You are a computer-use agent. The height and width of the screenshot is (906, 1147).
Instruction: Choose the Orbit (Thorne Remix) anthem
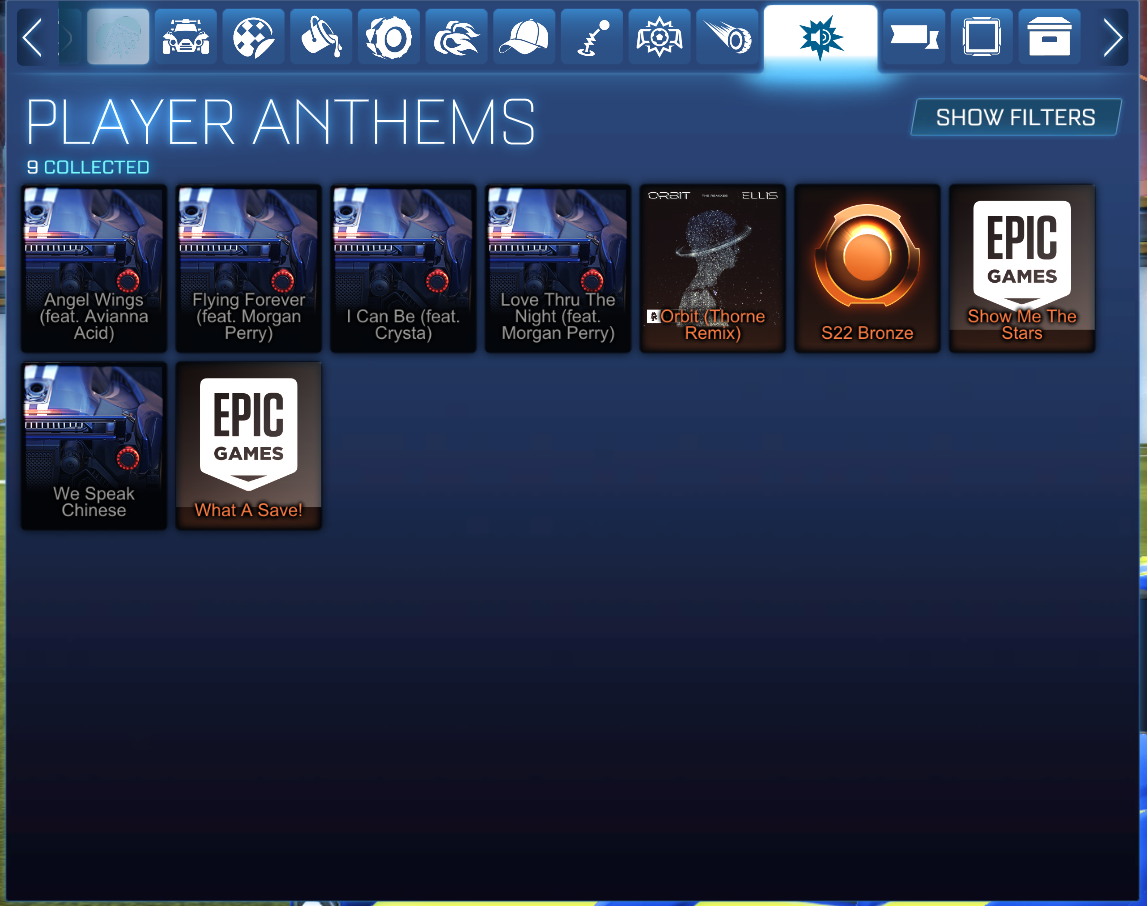(x=712, y=268)
